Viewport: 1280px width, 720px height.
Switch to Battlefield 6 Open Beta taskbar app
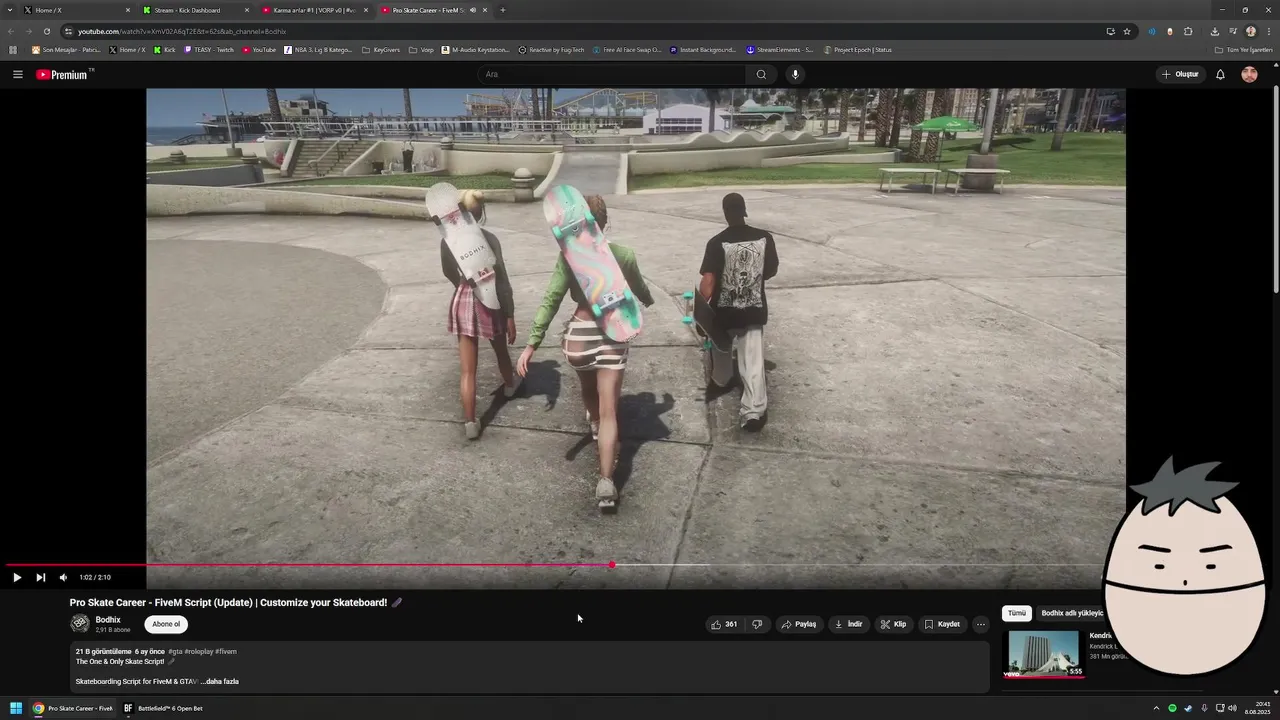(x=164, y=708)
